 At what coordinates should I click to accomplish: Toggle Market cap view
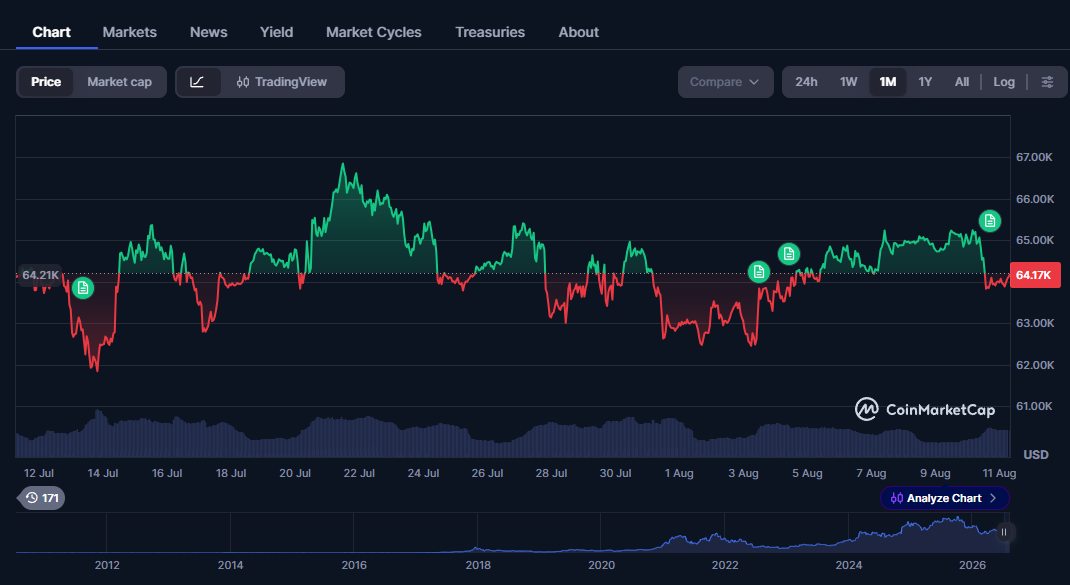click(x=119, y=82)
